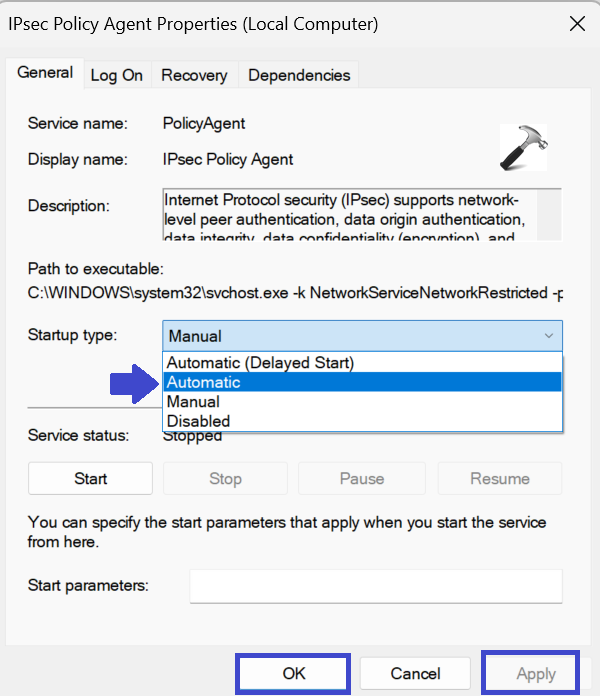600x696 pixels.
Task: Open the Recovery tab
Action: (194, 75)
